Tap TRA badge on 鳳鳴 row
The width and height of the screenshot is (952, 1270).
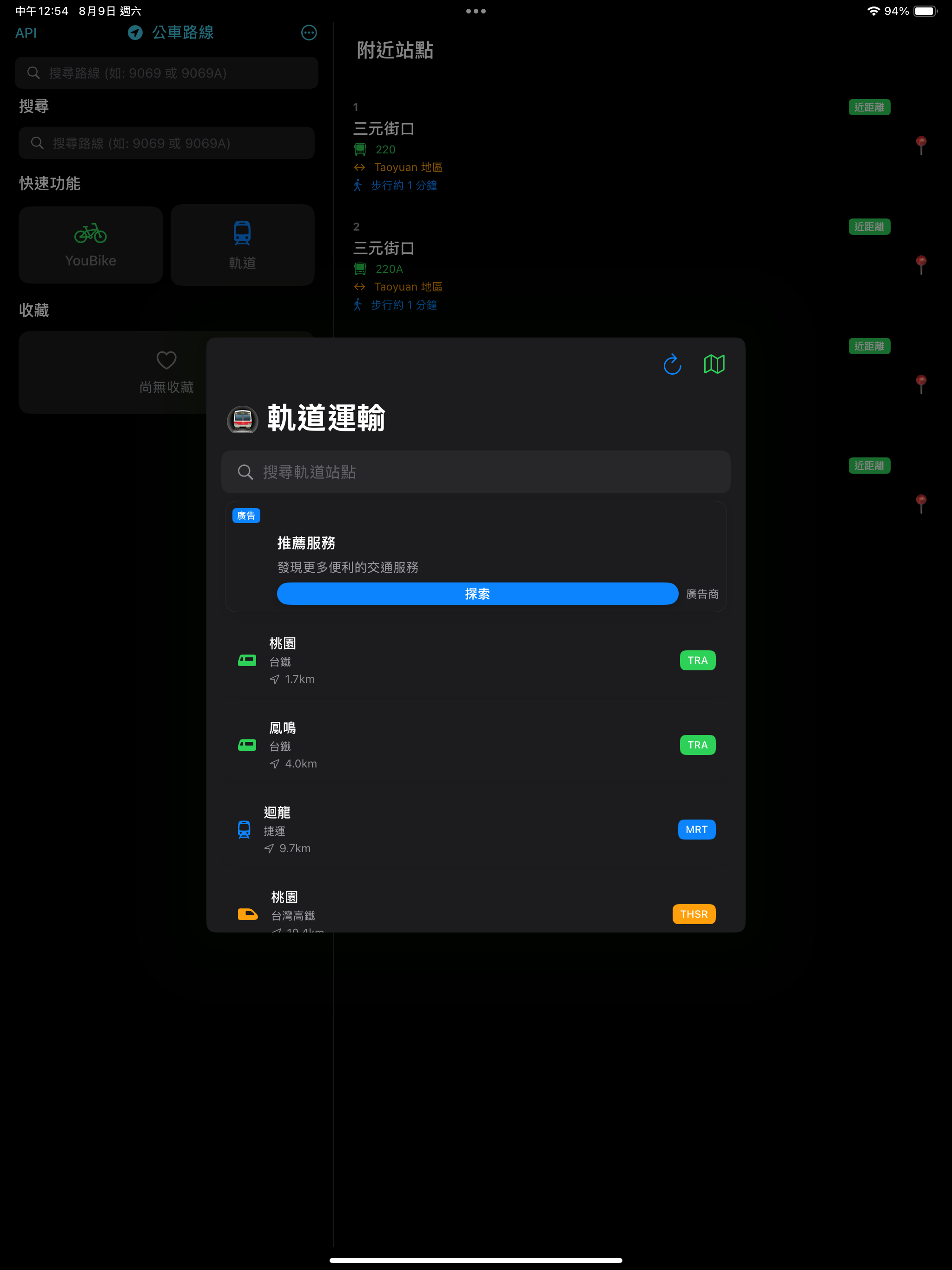697,745
